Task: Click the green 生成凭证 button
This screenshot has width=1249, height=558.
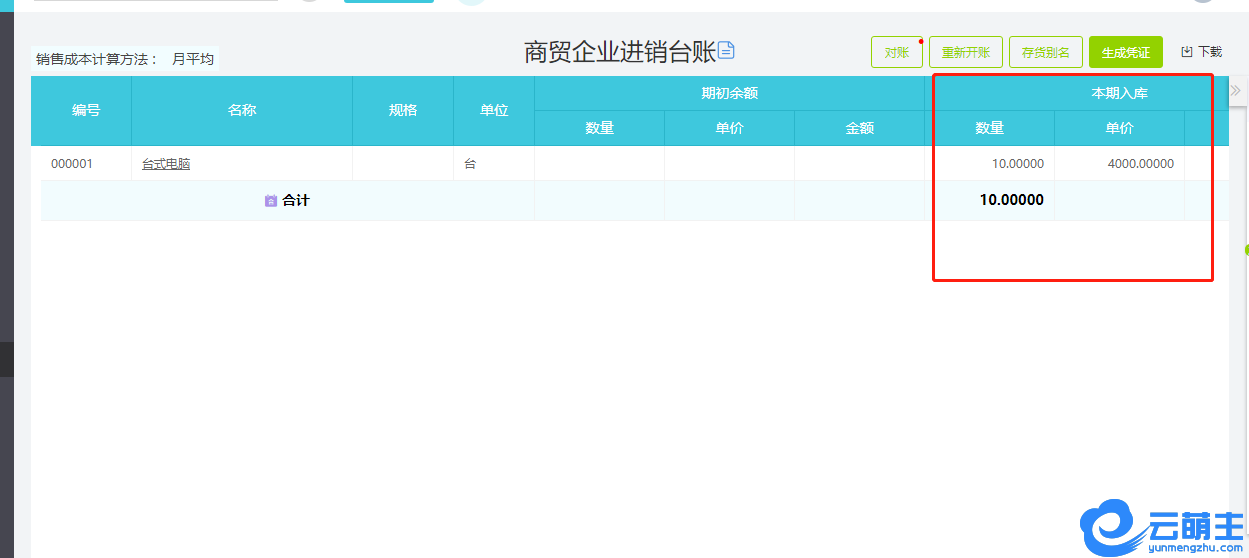Action: [1125, 52]
